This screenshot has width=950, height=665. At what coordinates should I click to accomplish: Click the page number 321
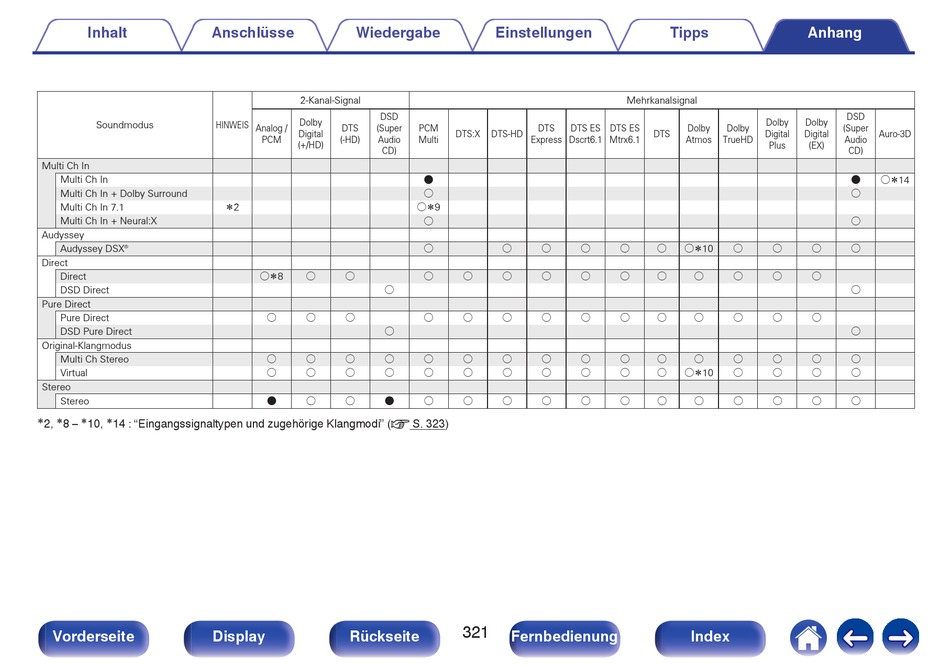[475, 633]
